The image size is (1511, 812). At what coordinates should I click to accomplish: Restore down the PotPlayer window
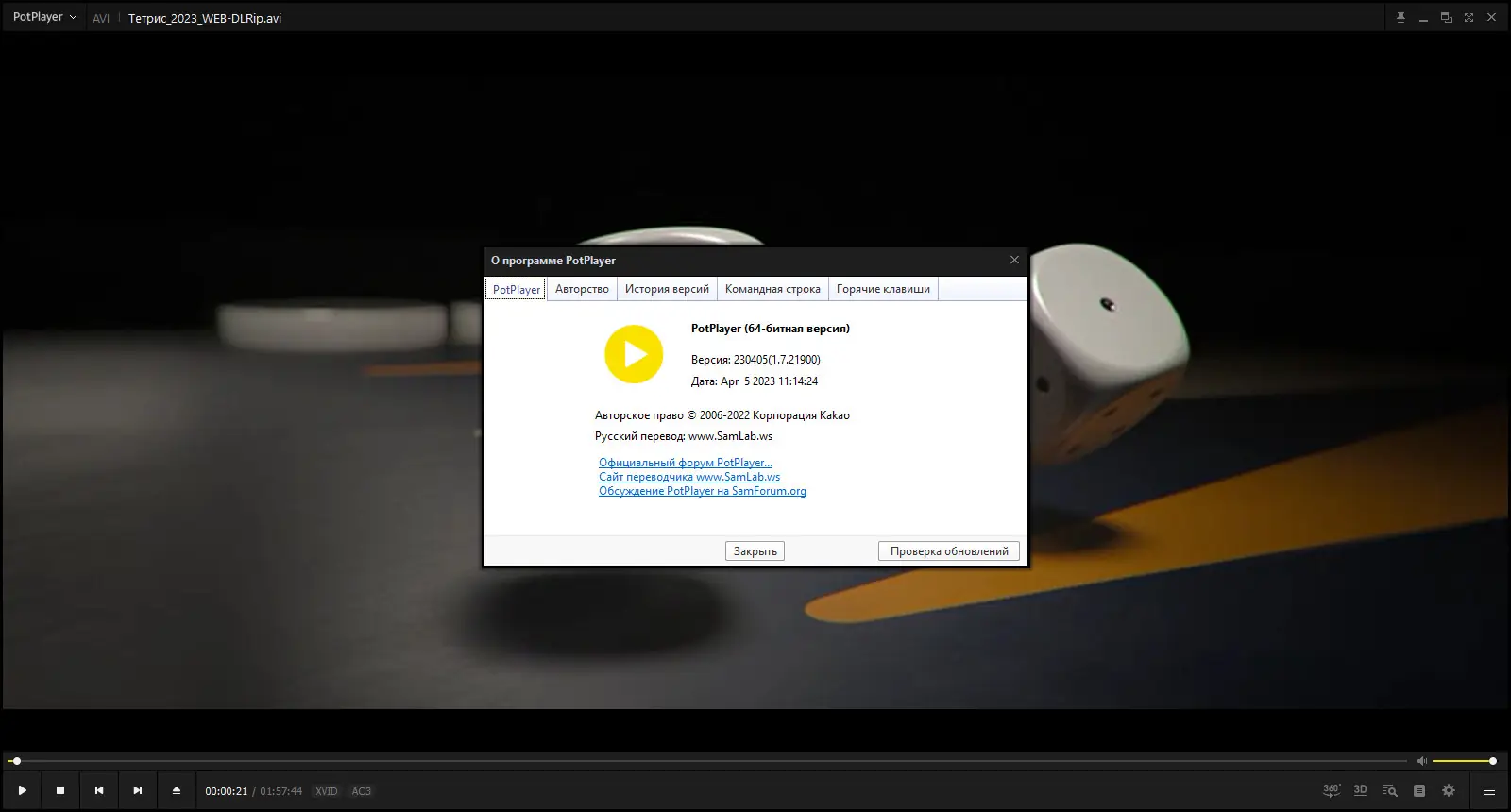tap(1446, 18)
